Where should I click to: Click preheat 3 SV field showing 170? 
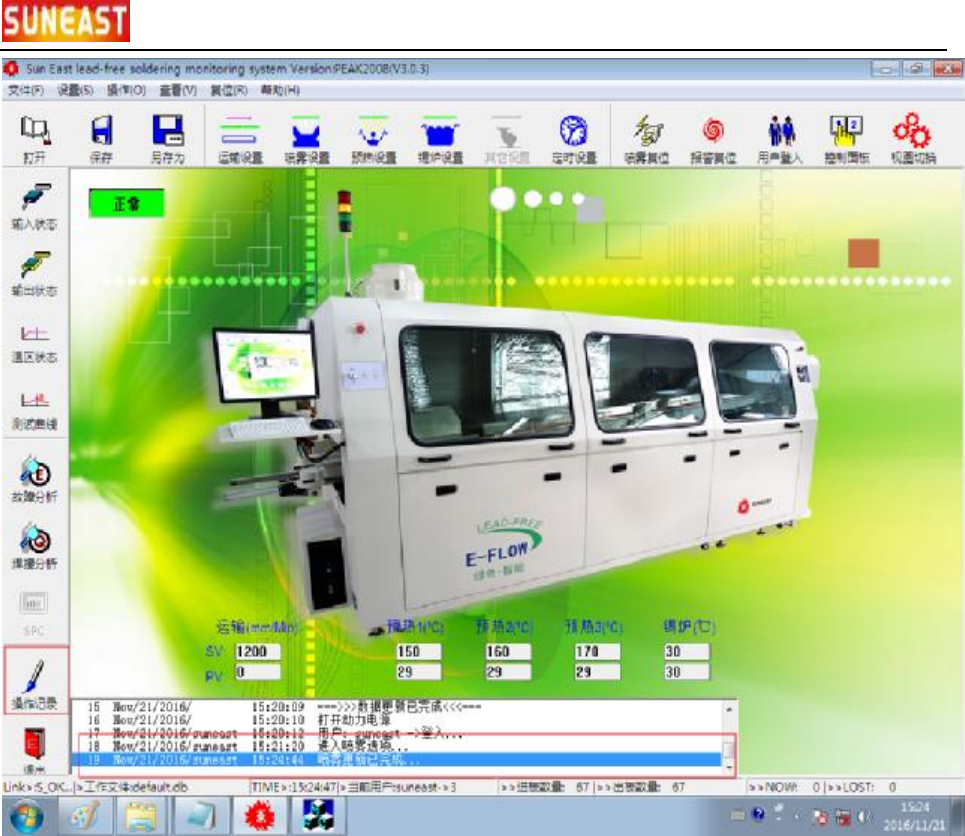click(598, 651)
